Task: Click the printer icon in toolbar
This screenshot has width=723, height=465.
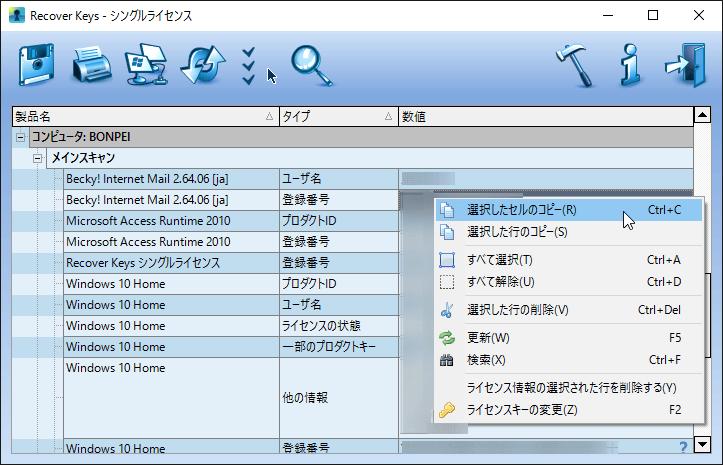Action: (x=92, y=65)
